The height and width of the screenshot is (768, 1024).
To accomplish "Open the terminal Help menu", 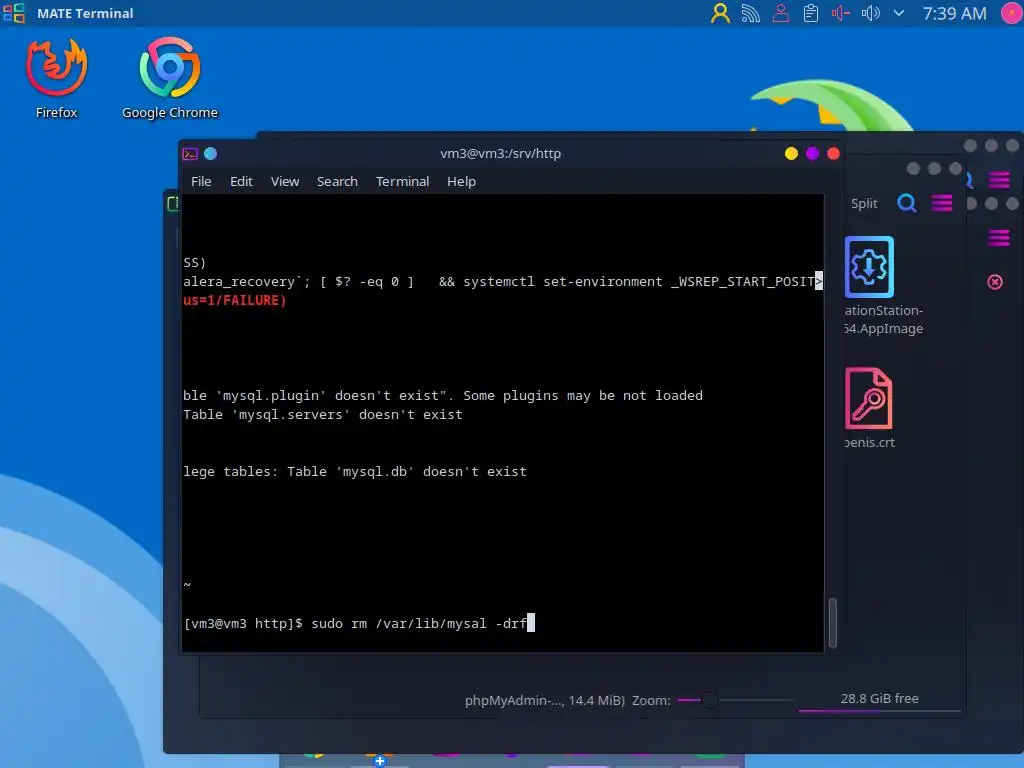I will click(461, 182).
